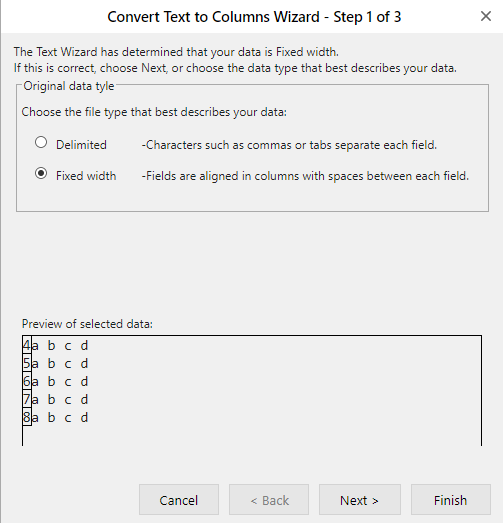
Task: Click the Fixed width option label
Action: click(86, 176)
